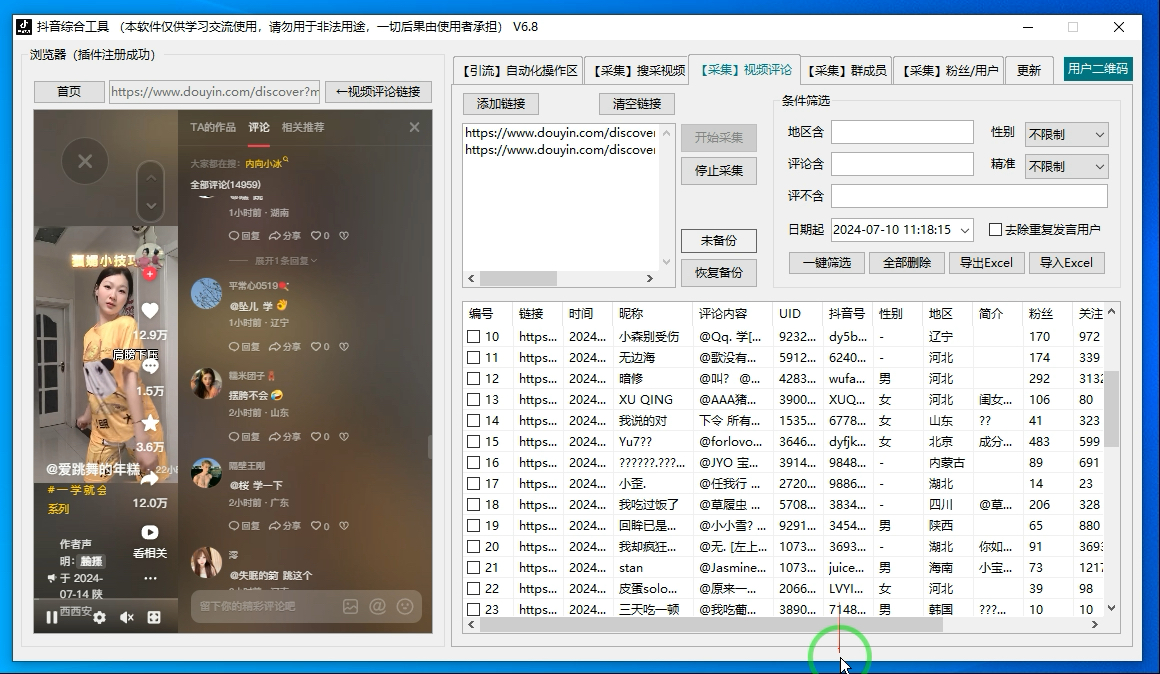Apply filters with 一键筛选

[x=827, y=263]
